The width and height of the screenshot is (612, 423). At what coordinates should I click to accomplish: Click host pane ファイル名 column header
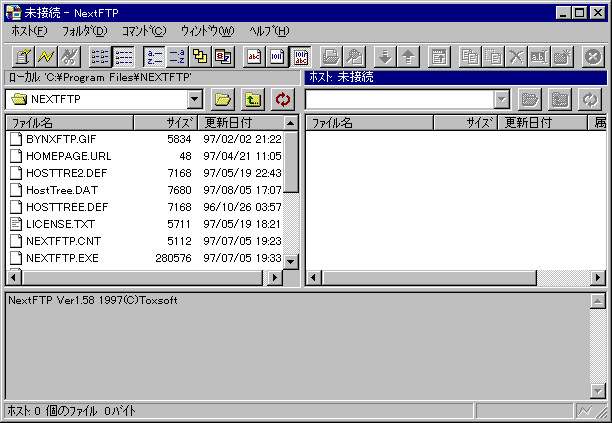[x=370, y=123]
